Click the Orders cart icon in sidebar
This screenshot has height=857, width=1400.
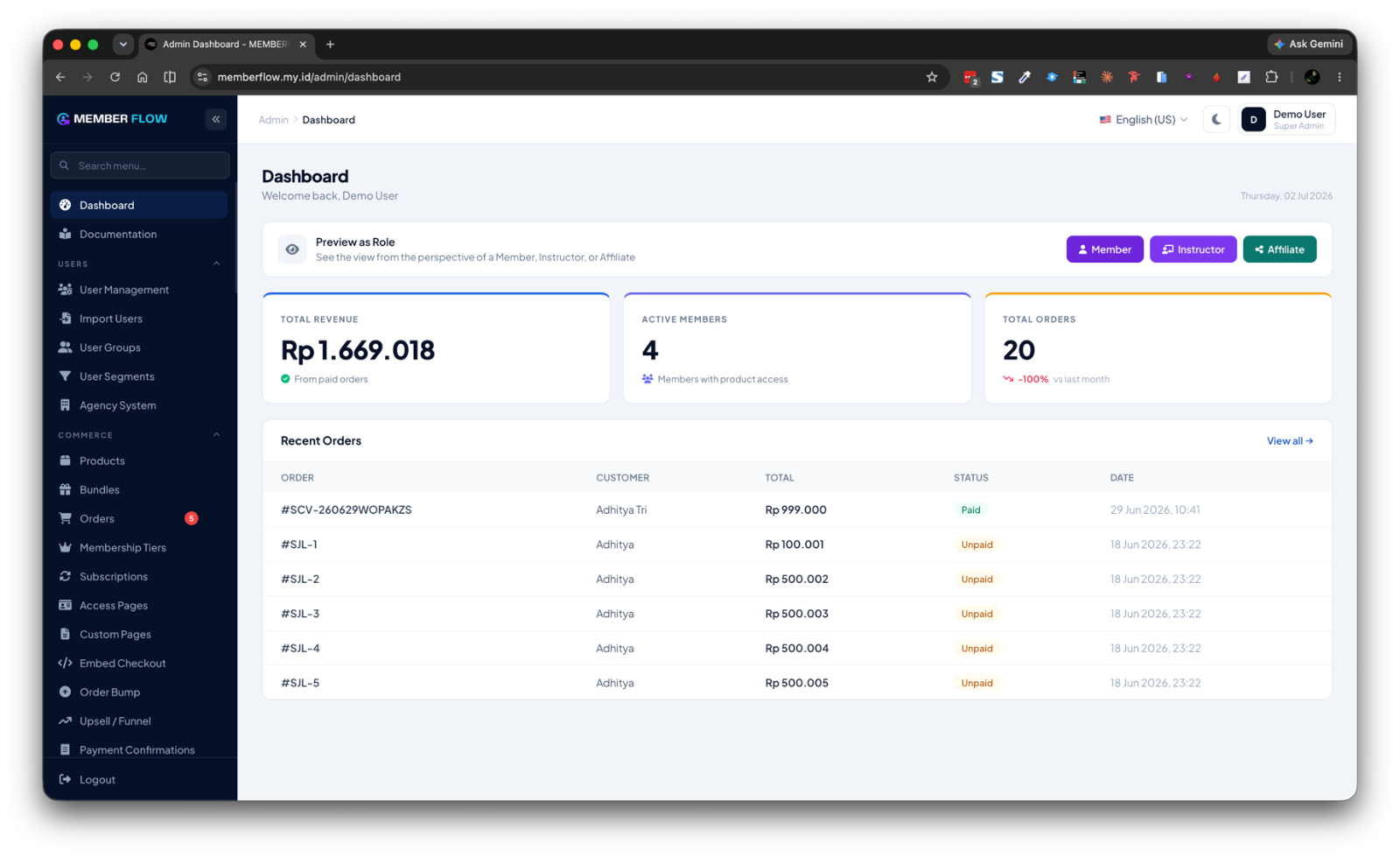click(65, 518)
